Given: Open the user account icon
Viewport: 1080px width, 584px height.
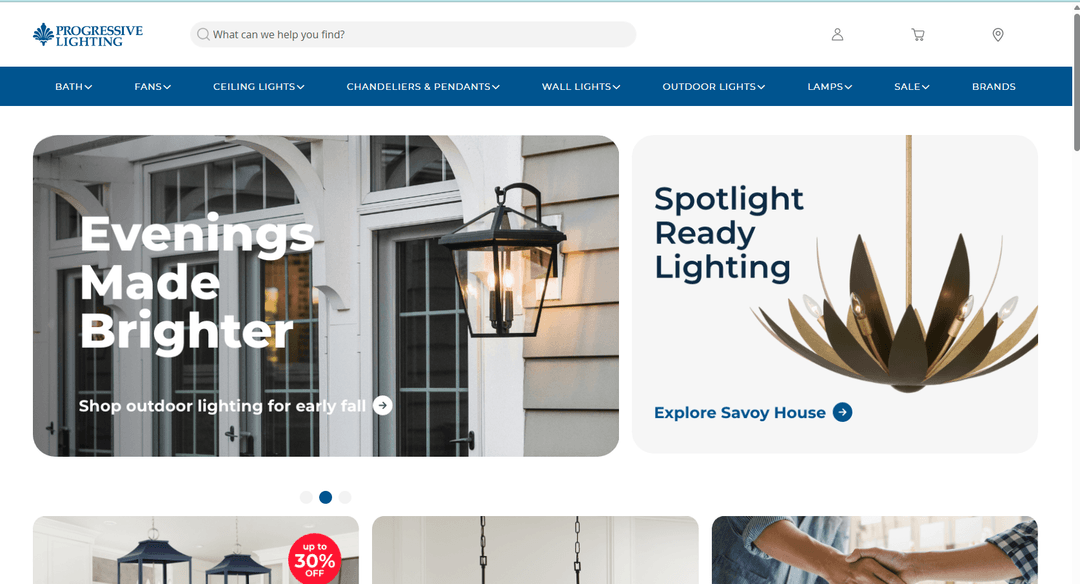Looking at the screenshot, I should pos(837,34).
